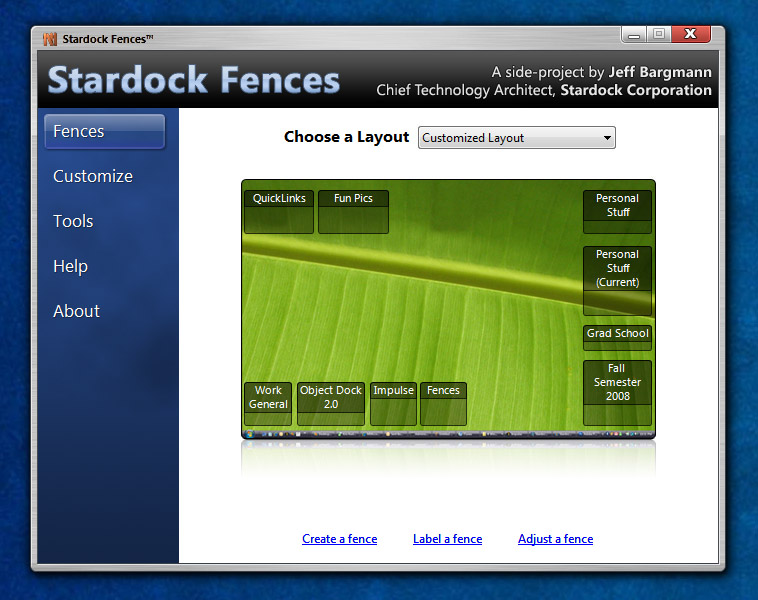Select the Impulse fence in preview
Viewport: 758px width, 600px height.
[393, 404]
